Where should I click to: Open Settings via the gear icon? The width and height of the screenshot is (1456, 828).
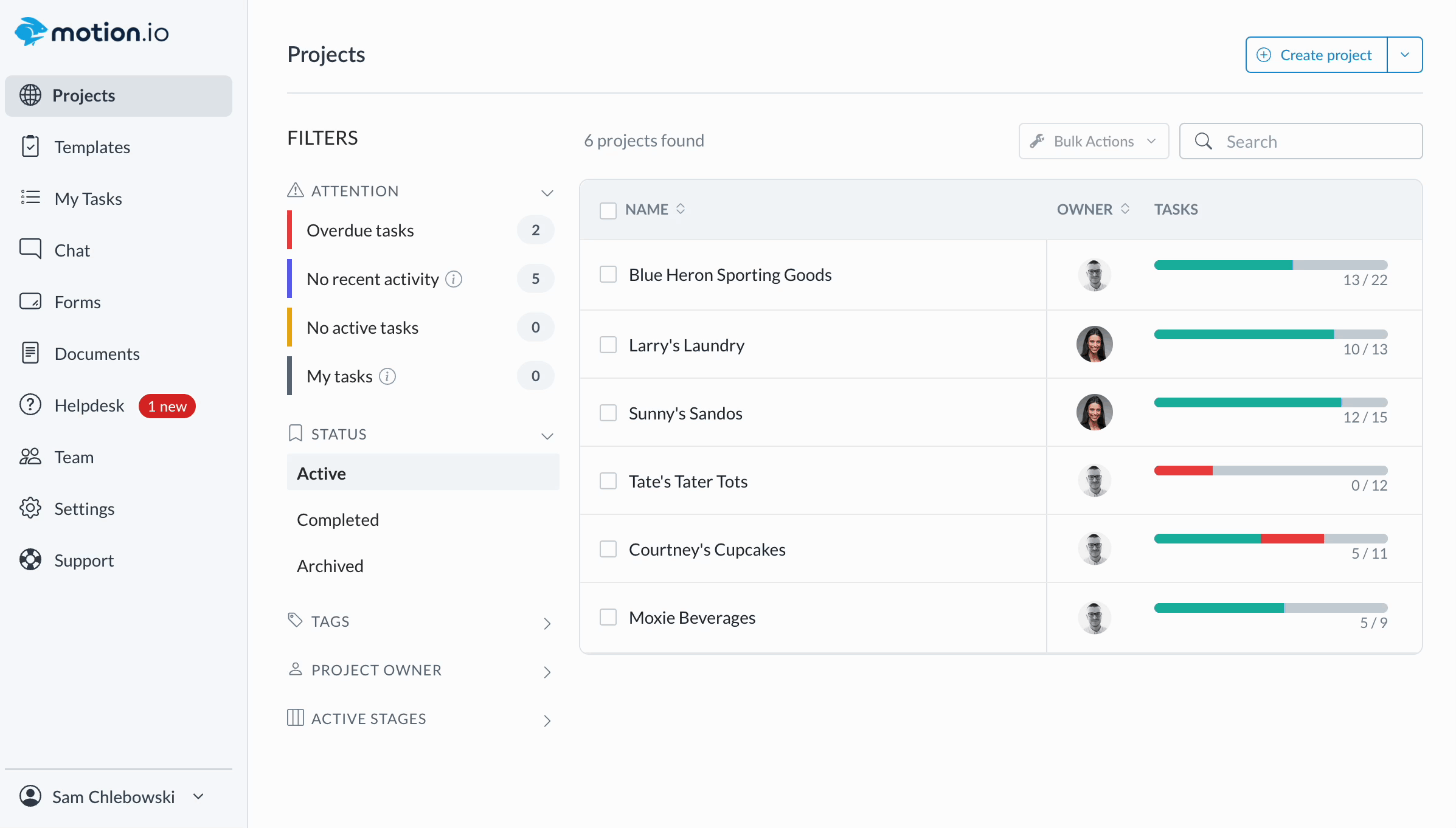pos(30,508)
